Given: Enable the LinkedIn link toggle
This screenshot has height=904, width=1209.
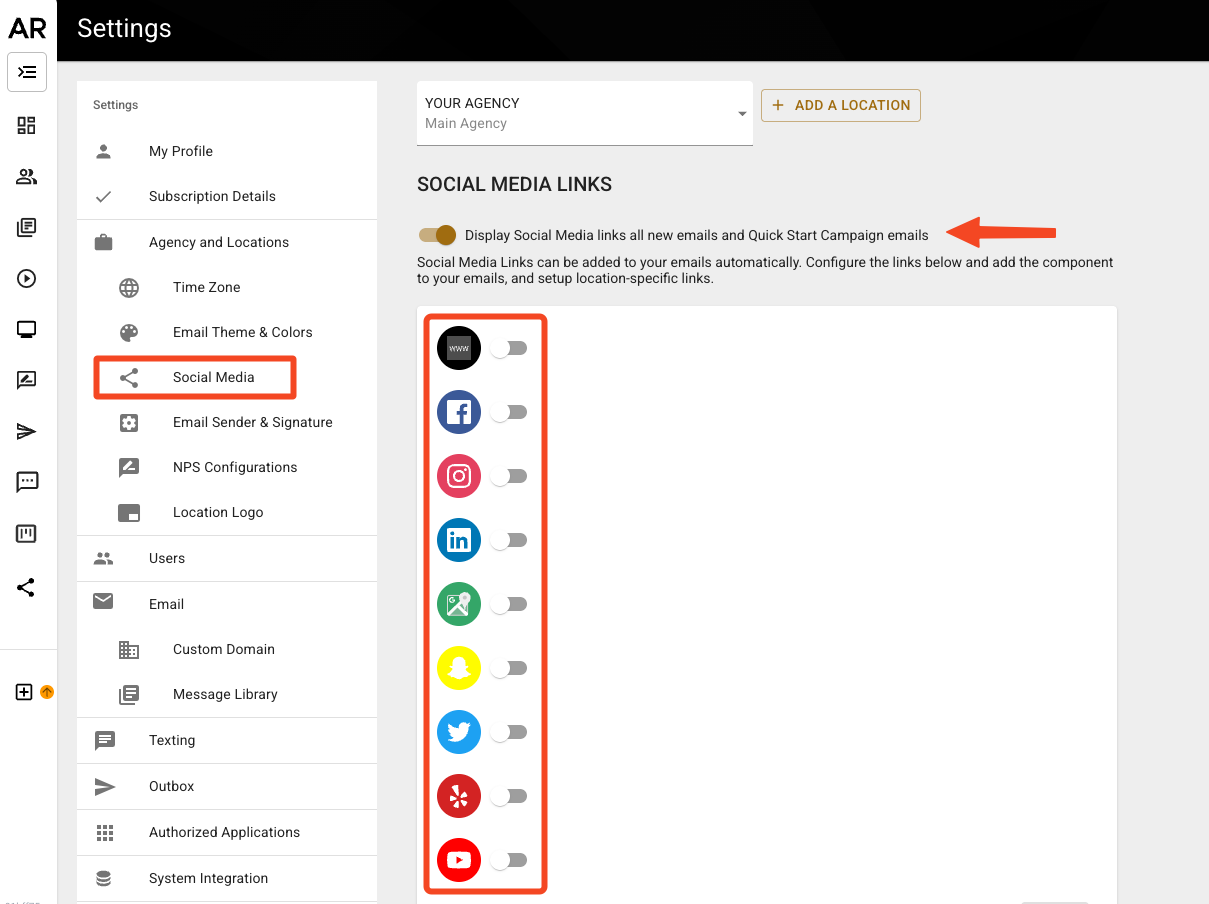Looking at the screenshot, I should pyautogui.click(x=509, y=540).
